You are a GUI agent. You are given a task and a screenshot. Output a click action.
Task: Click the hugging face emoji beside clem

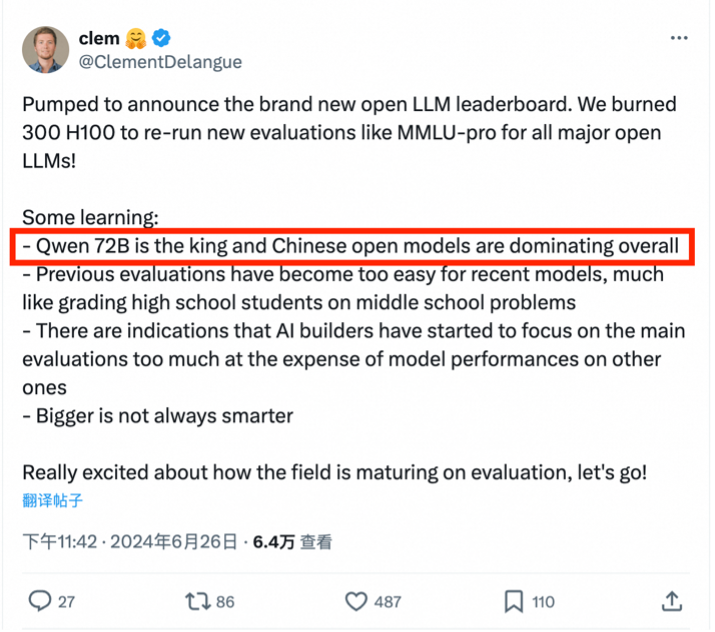point(136,39)
